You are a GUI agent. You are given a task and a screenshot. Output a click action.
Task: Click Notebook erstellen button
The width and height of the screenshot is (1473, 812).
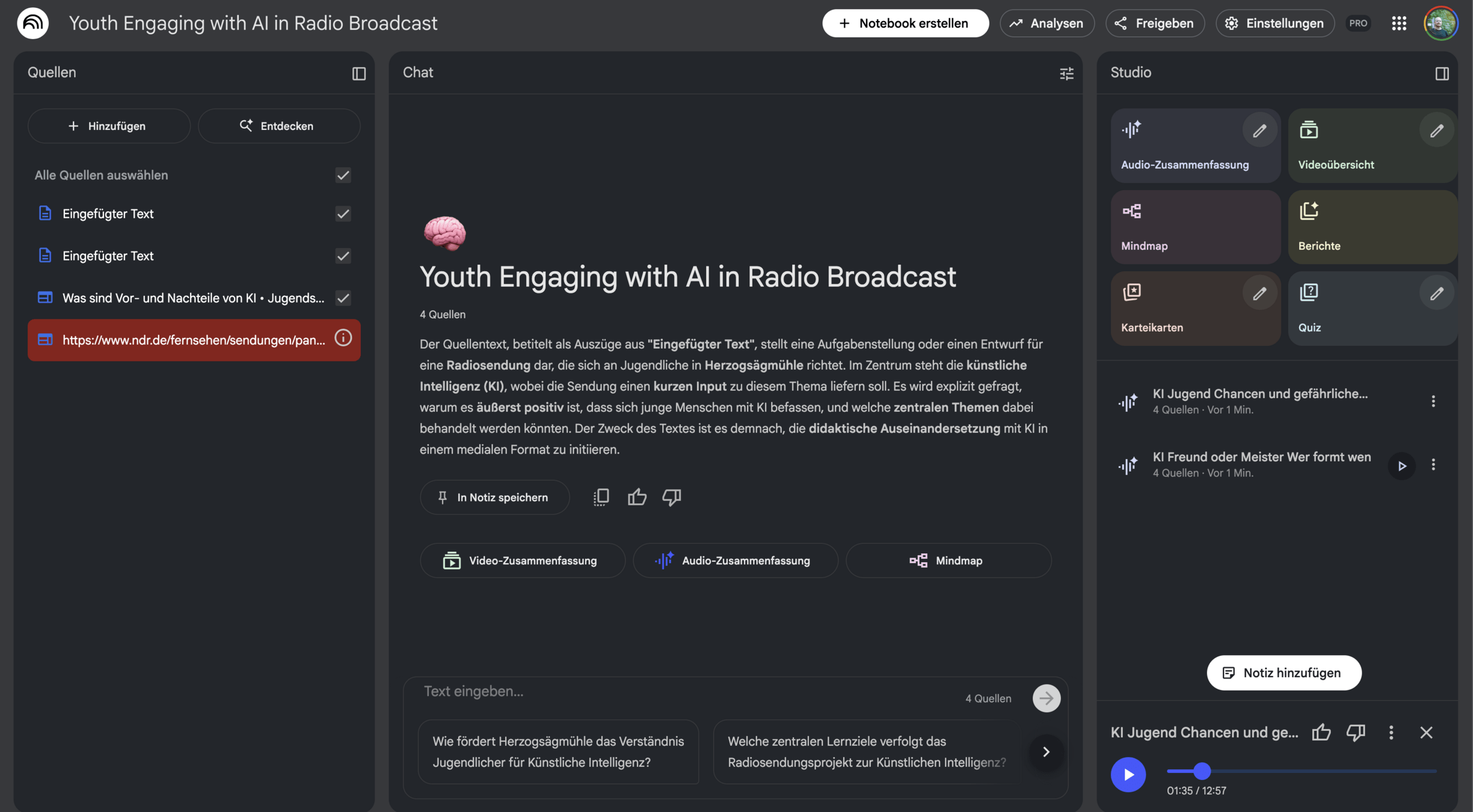tap(905, 23)
